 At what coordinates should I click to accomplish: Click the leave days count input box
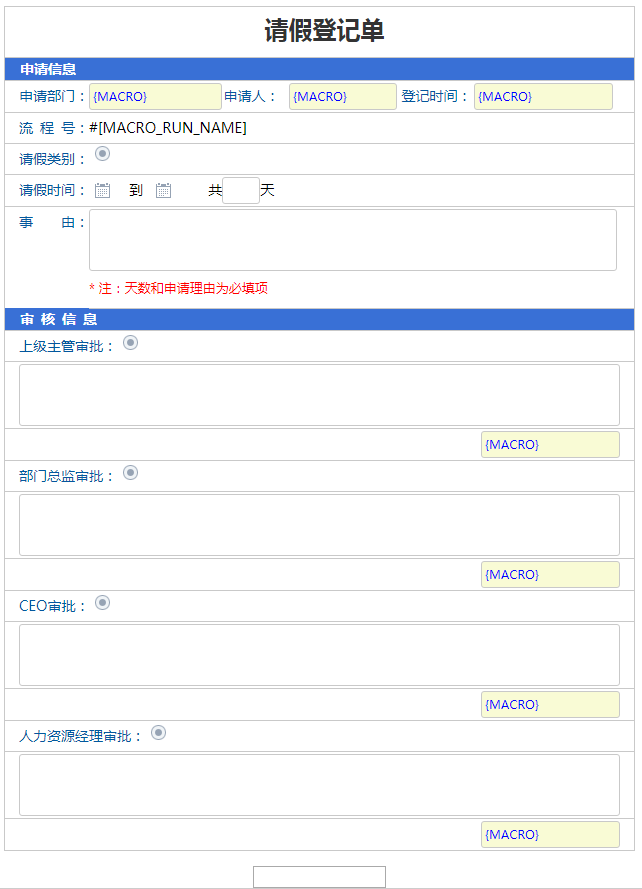tap(241, 190)
